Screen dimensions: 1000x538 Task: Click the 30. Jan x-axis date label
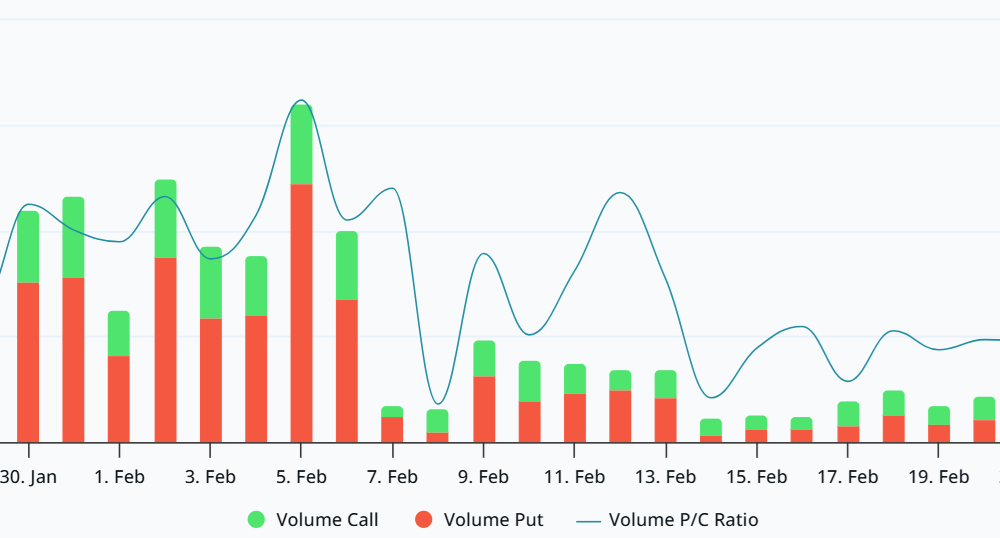[28, 477]
